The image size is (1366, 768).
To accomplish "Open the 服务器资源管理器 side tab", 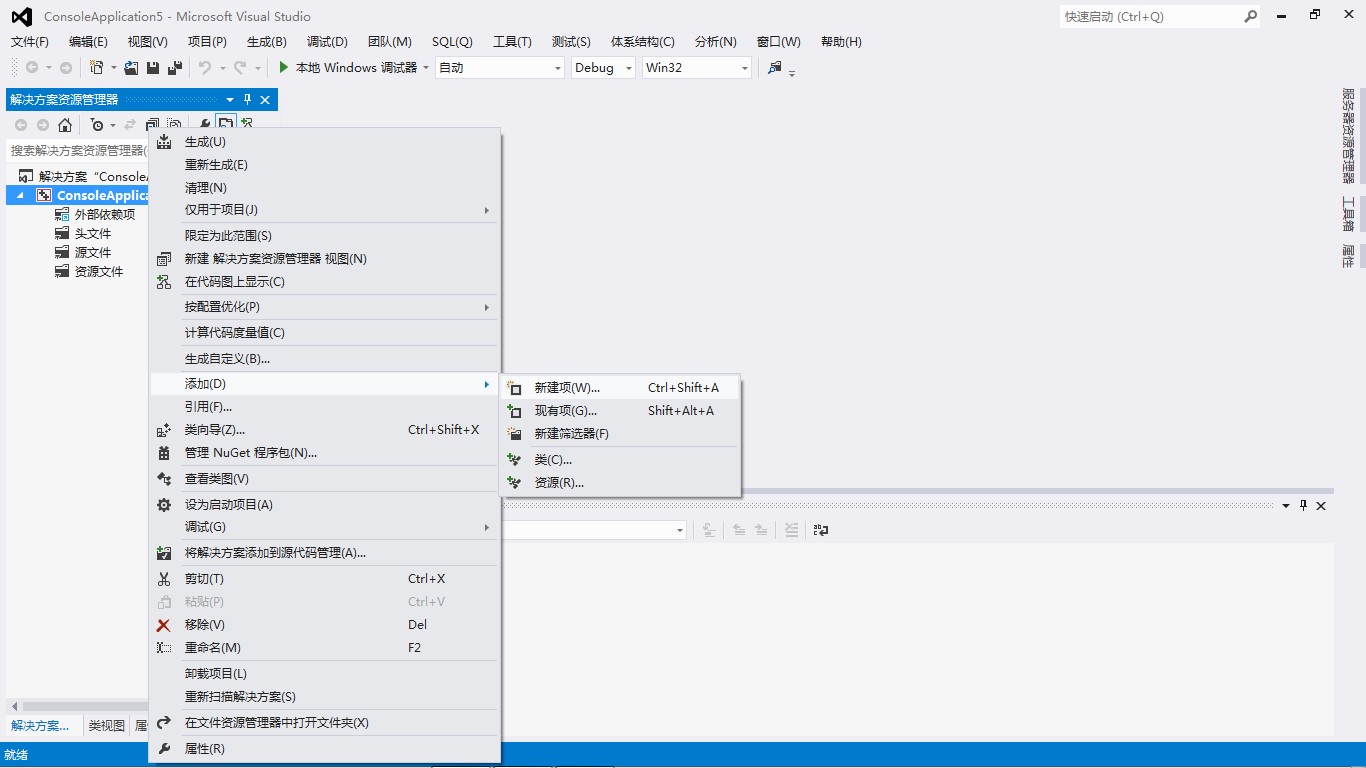I will tap(1348, 136).
